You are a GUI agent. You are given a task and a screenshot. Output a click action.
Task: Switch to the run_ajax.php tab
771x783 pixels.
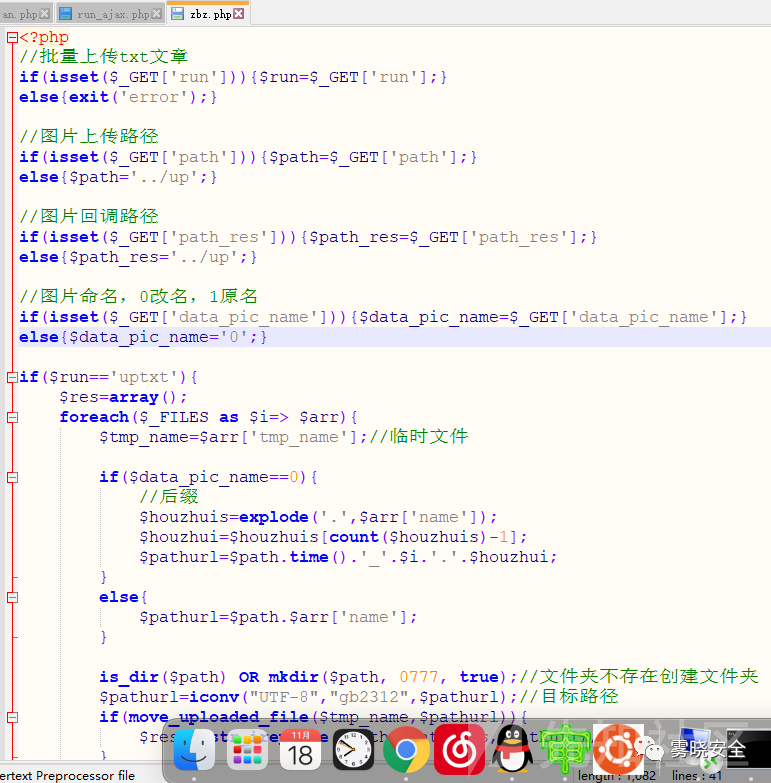(113, 14)
